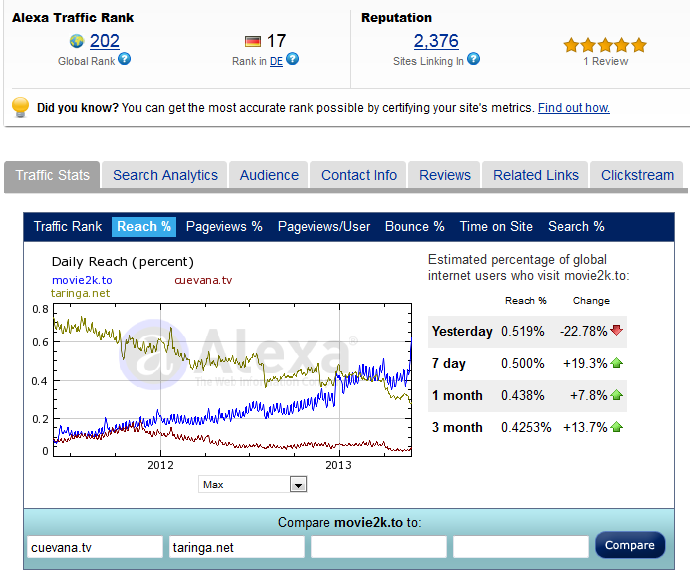Click the cuevana.tv chart legend label
The image size is (690, 570).
(x=203, y=280)
